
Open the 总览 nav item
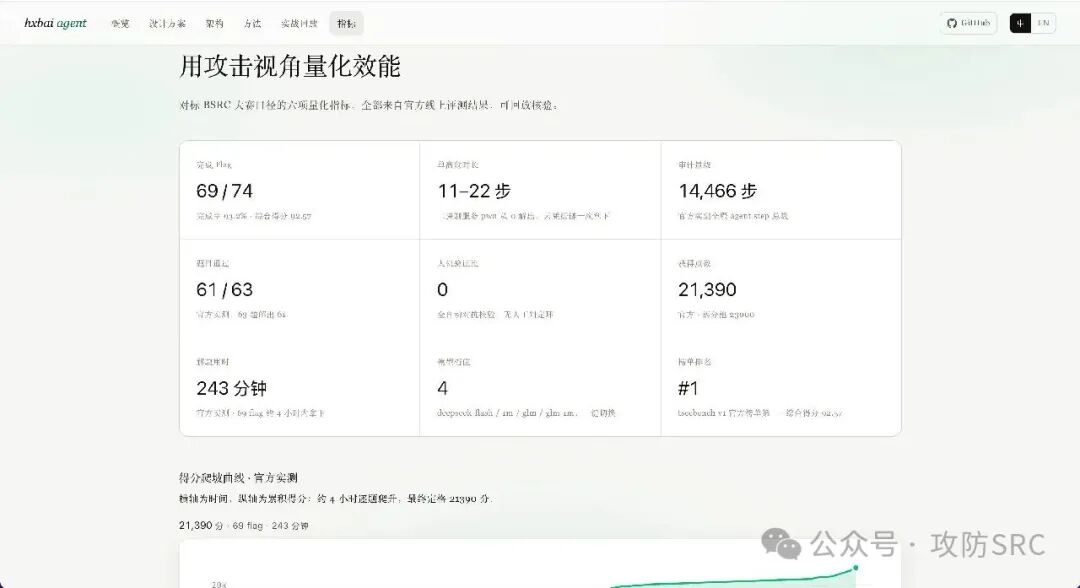(x=121, y=23)
